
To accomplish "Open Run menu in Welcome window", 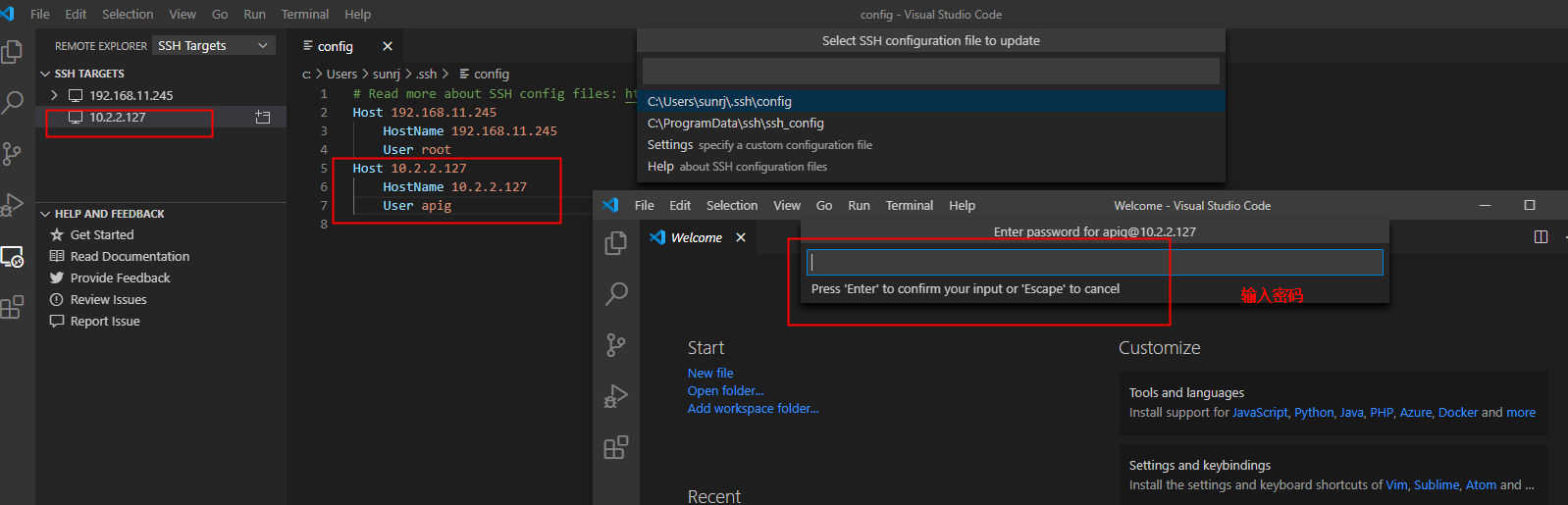I will click(x=859, y=205).
